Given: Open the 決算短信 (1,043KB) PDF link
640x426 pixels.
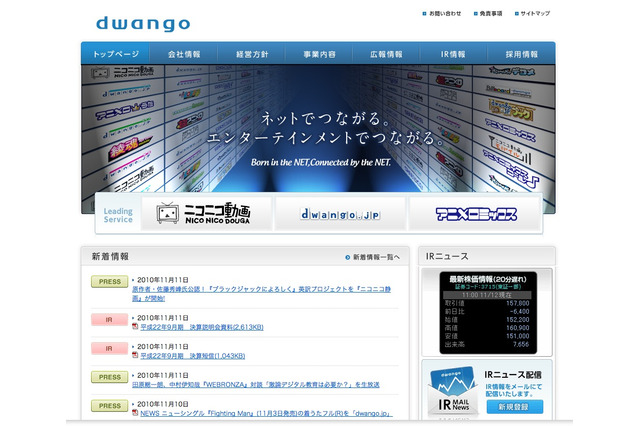Looking at the screenshot, I should [x=193, y=356].
